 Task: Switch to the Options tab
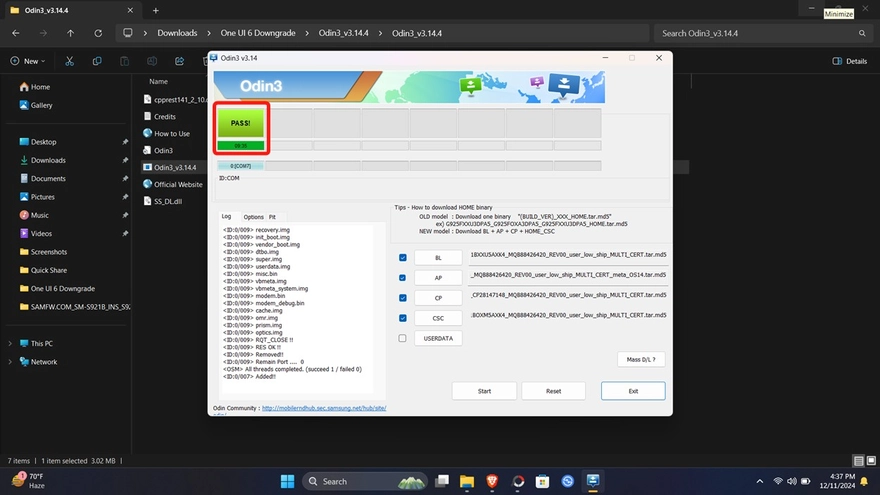(253, 217)
